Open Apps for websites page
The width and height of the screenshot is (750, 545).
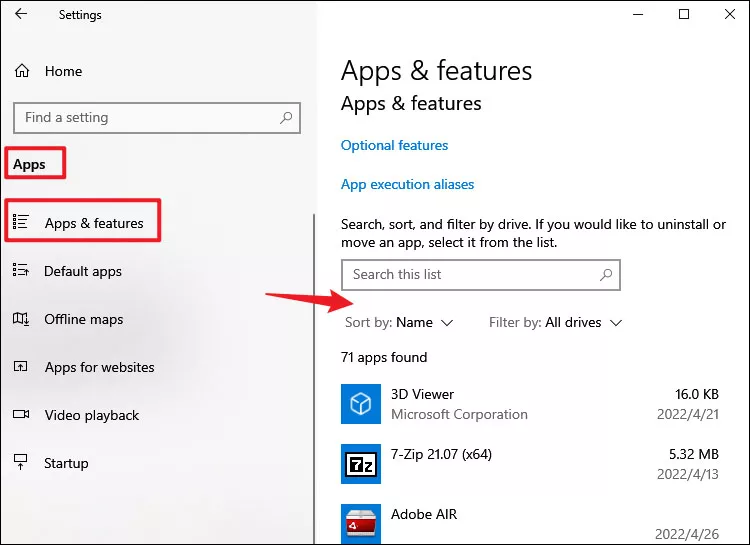(99, 367)
